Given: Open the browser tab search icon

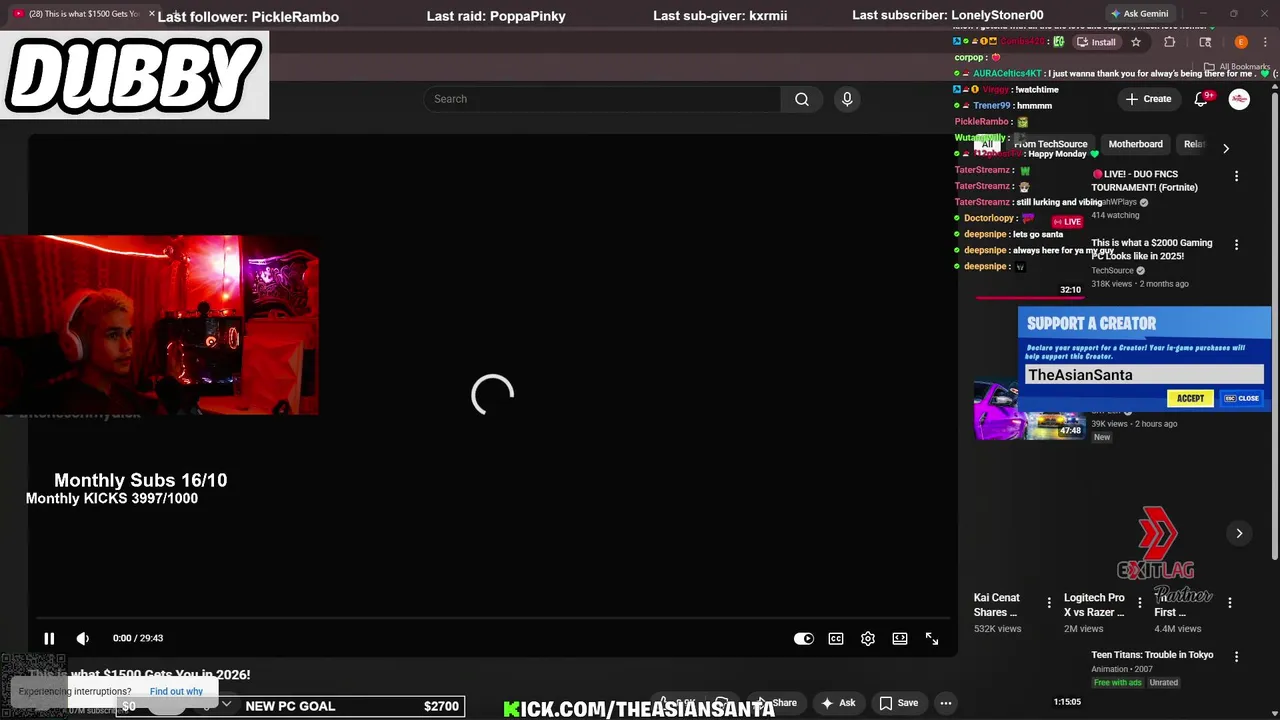Looking at the screenshot, I should coord(1205,42).
